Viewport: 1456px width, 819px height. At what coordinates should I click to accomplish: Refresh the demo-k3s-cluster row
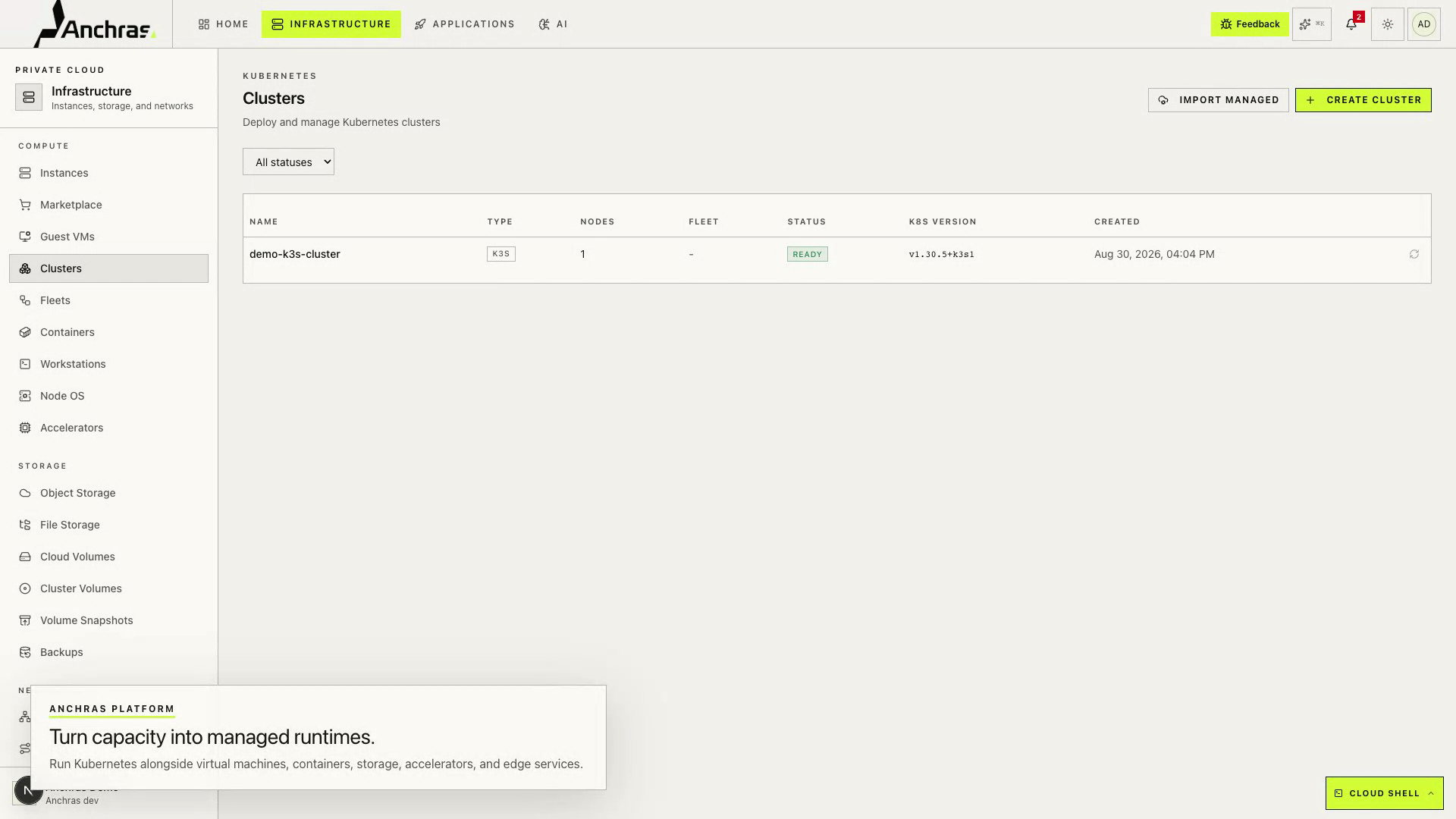[x=1414, y=255]
